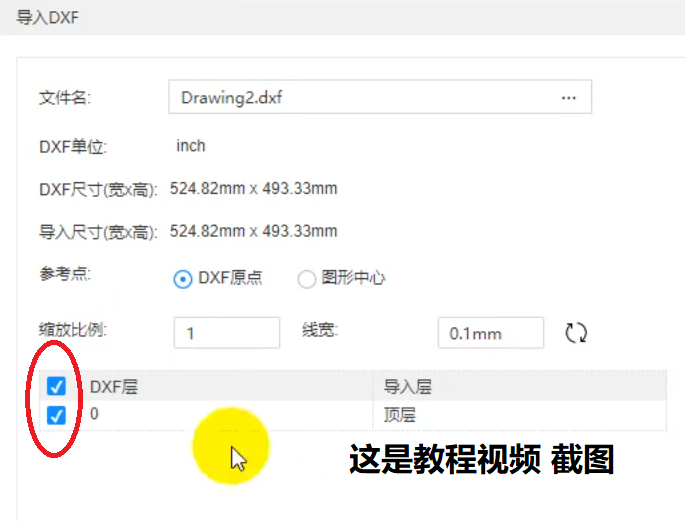Click the DXF尺寸 dimensions value text

(x=253, y=188)
